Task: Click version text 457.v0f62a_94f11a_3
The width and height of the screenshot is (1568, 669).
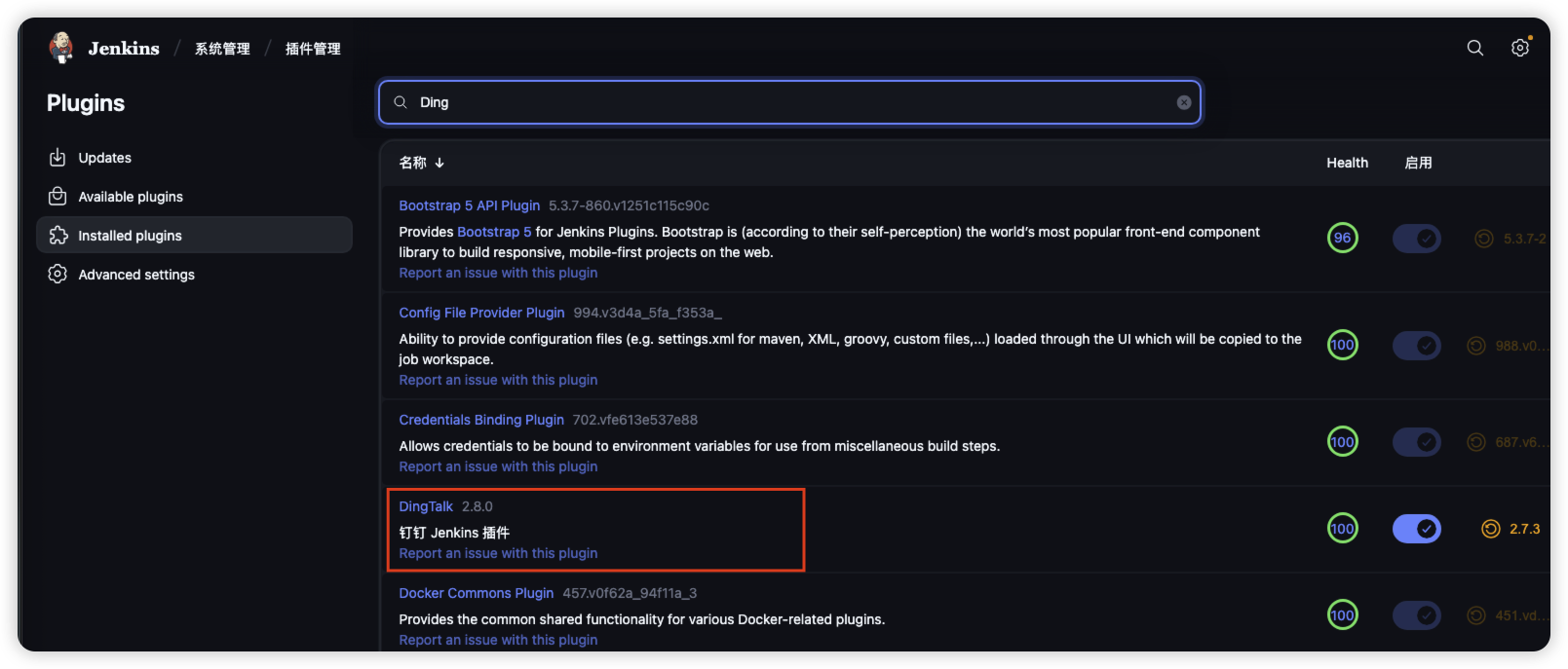Action: click(630, 593)
